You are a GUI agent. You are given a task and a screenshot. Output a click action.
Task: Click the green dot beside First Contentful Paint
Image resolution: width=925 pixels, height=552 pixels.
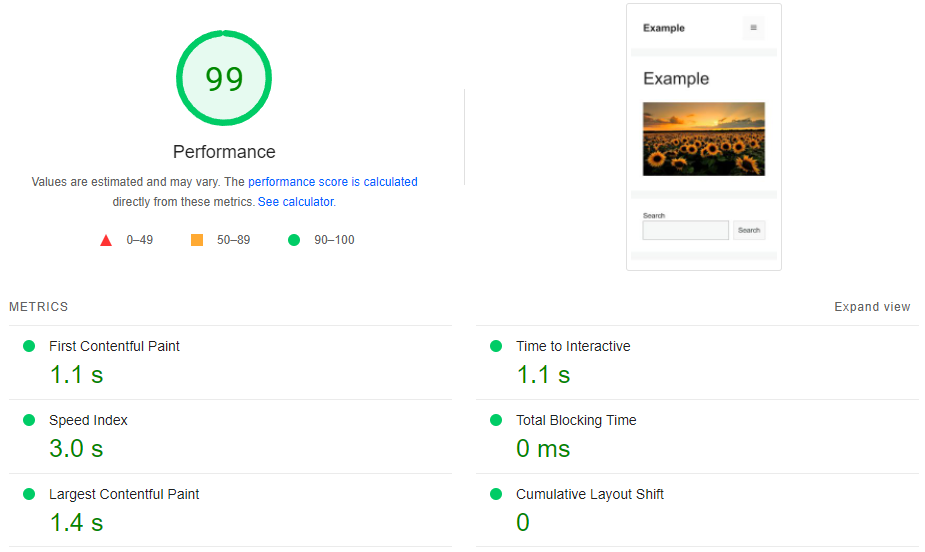tap(29, 346)
